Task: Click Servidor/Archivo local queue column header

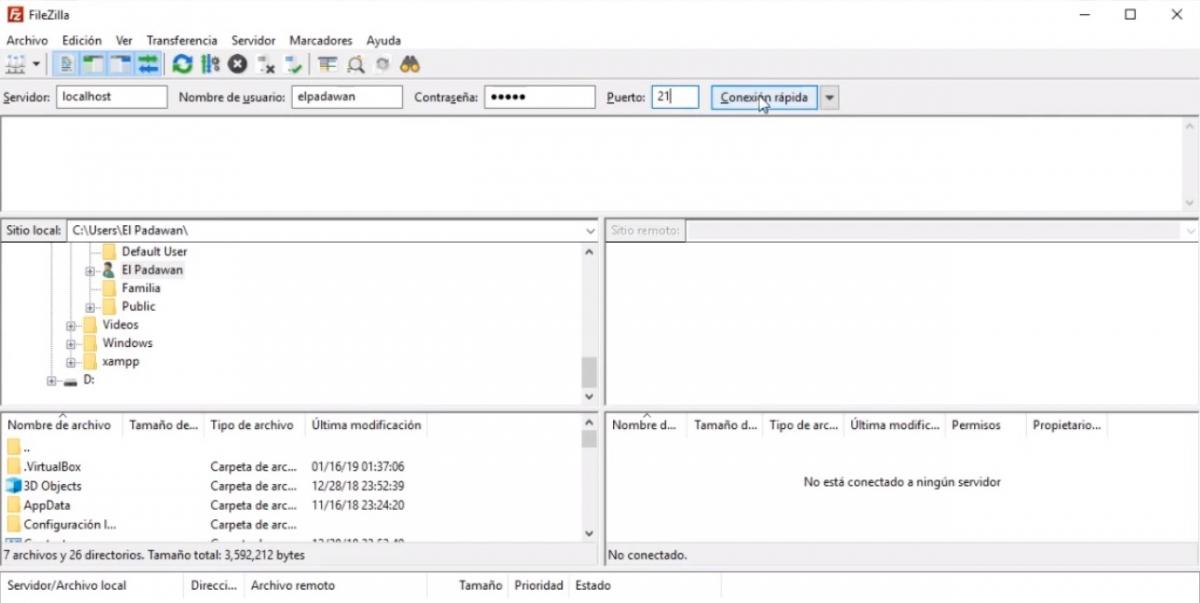Action: (67, 585)
